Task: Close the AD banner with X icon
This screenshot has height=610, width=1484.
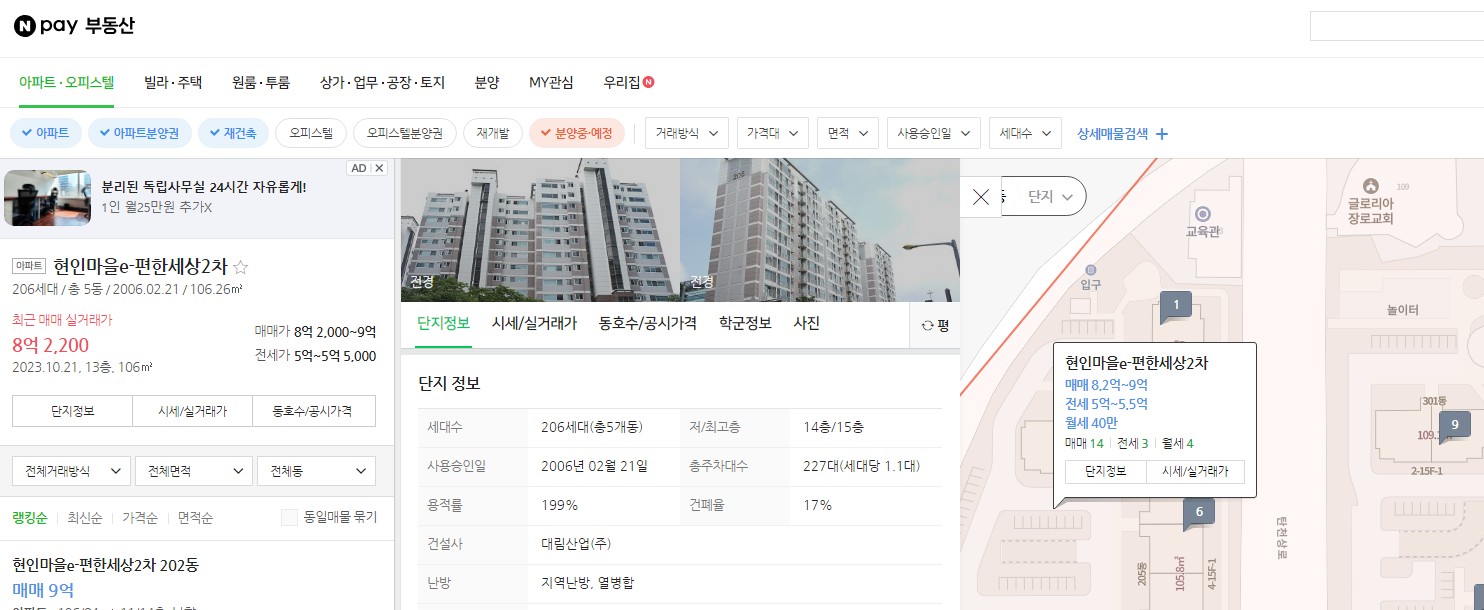Action: (x=379, y=168)
